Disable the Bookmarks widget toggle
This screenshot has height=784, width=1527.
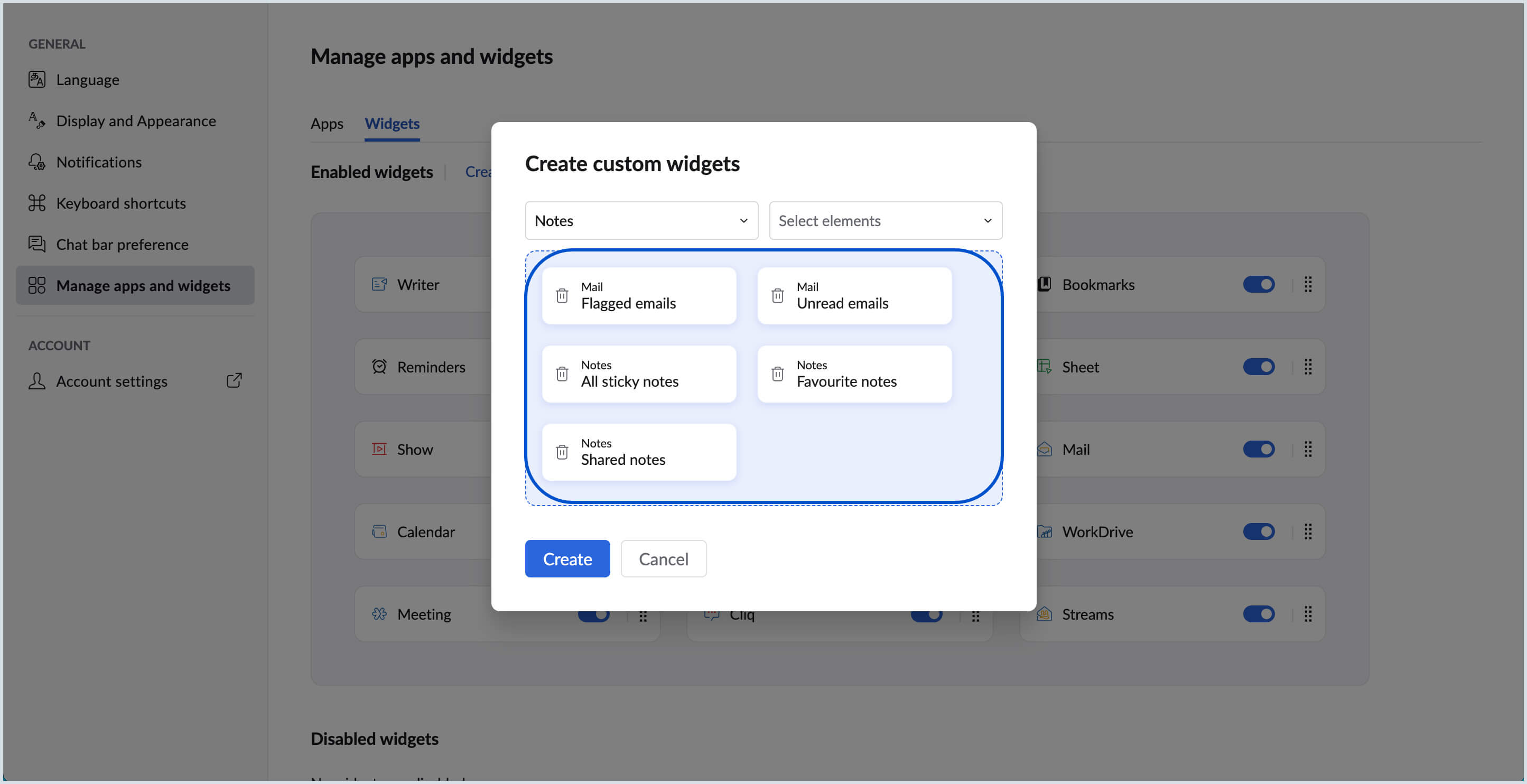pyautogui.click(x=1260, y=284)
